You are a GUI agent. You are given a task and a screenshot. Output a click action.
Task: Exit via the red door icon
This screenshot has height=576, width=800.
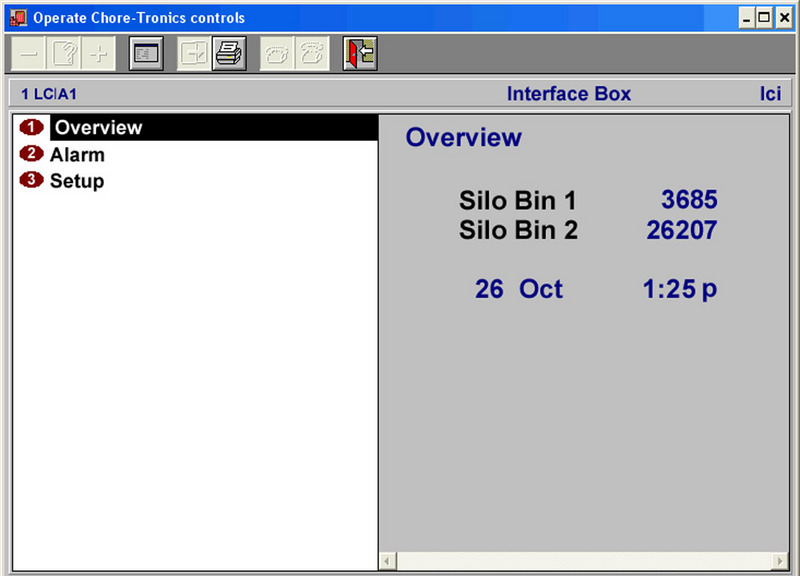(360, 54)
